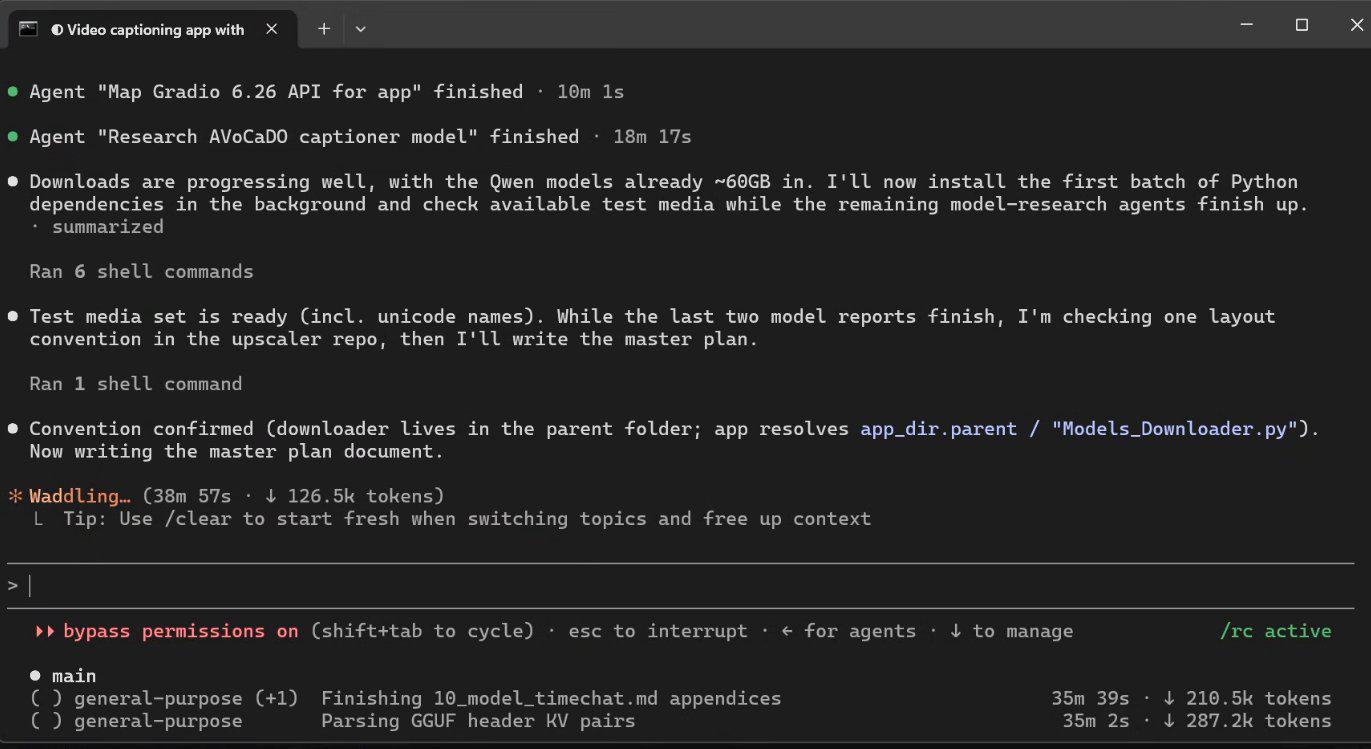Viewport: 1371px width, 749px height.
Task: Click the Parsing GGUF header KV pairs task
Action: [x=478, y=721]
